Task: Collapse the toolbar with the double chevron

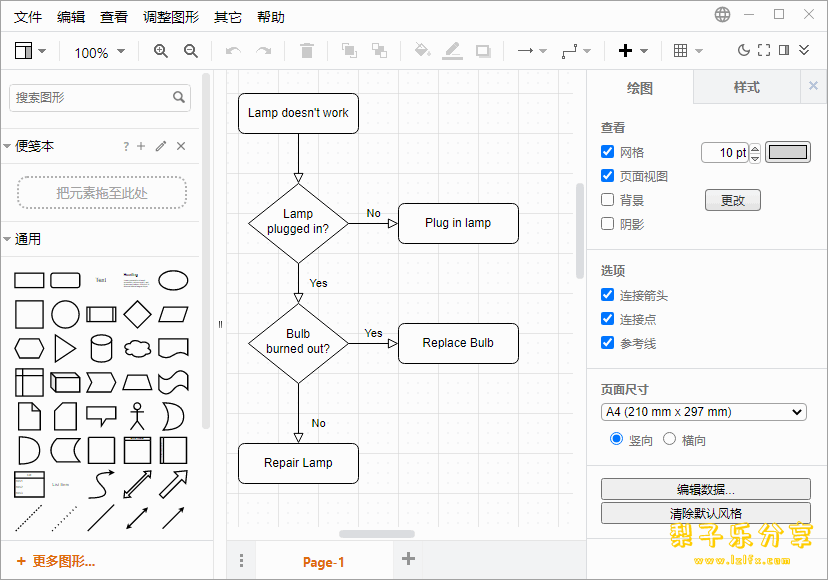Action: [804, 50]
